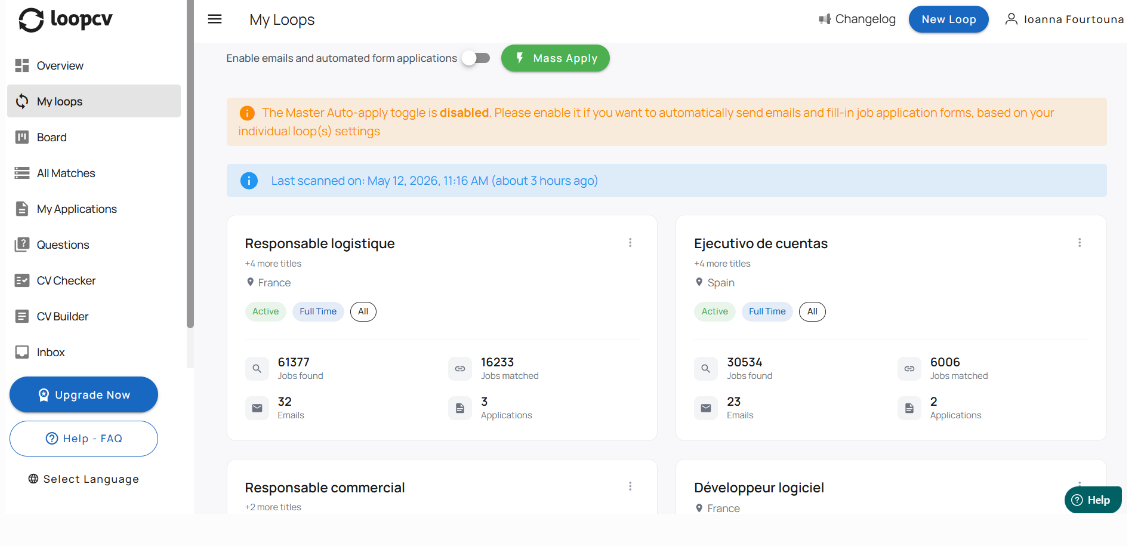
Task: Click the Mass Apply button
Action: click(555, 58)
